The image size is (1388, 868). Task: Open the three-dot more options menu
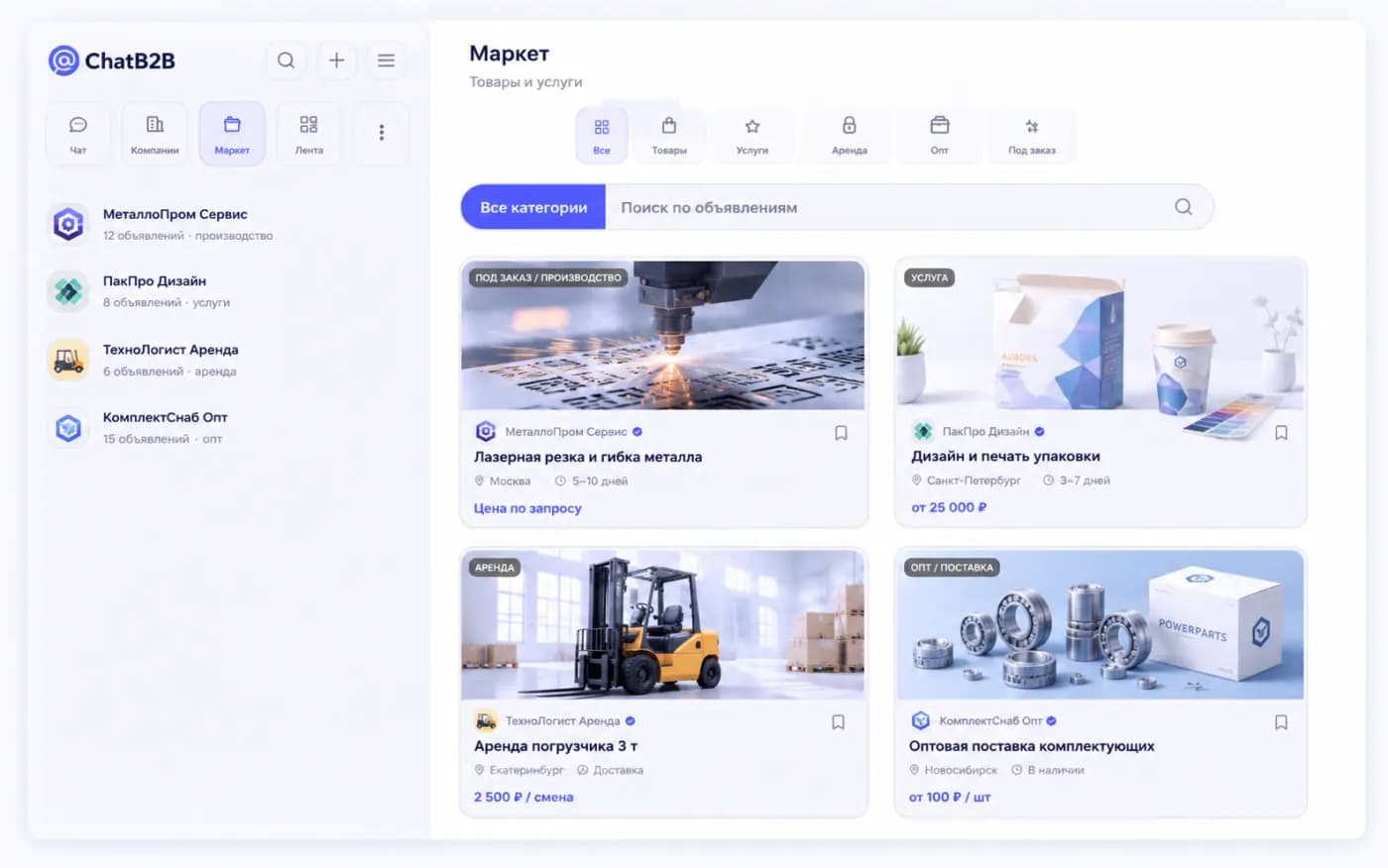pyautogui.click(x=382, y=133)
